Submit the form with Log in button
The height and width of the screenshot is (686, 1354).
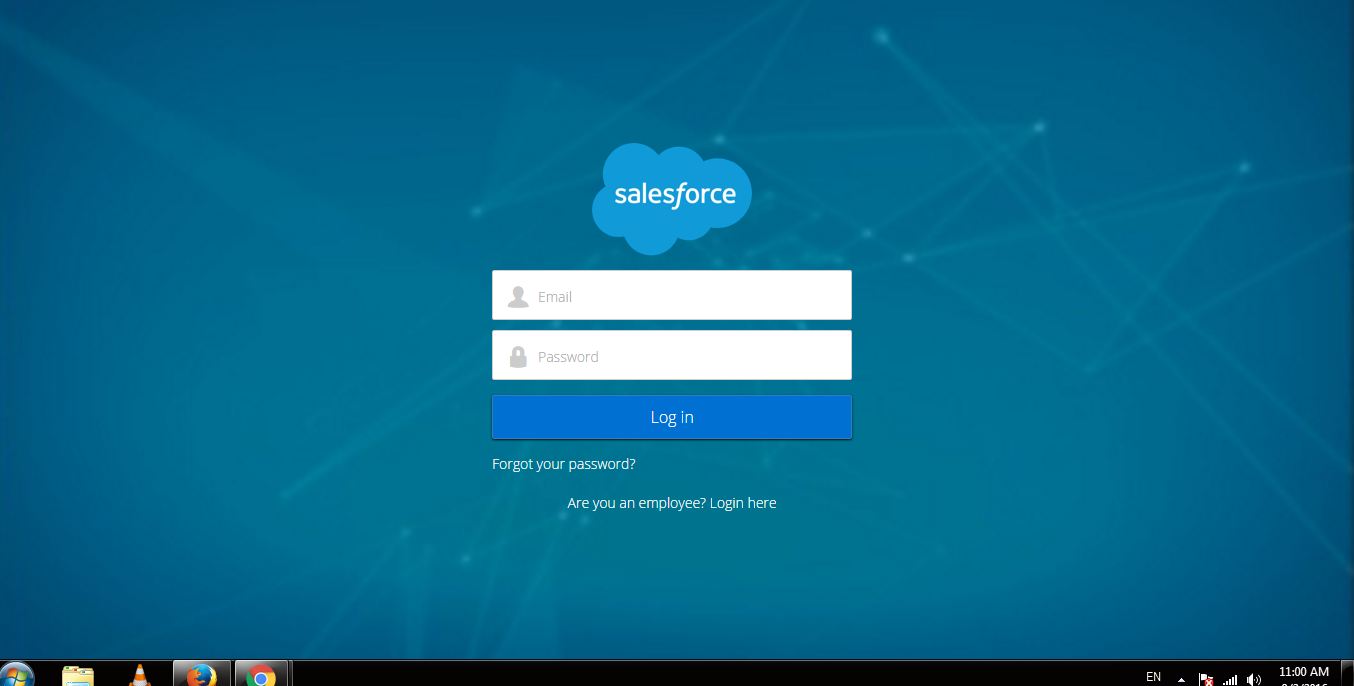(672, 417)
